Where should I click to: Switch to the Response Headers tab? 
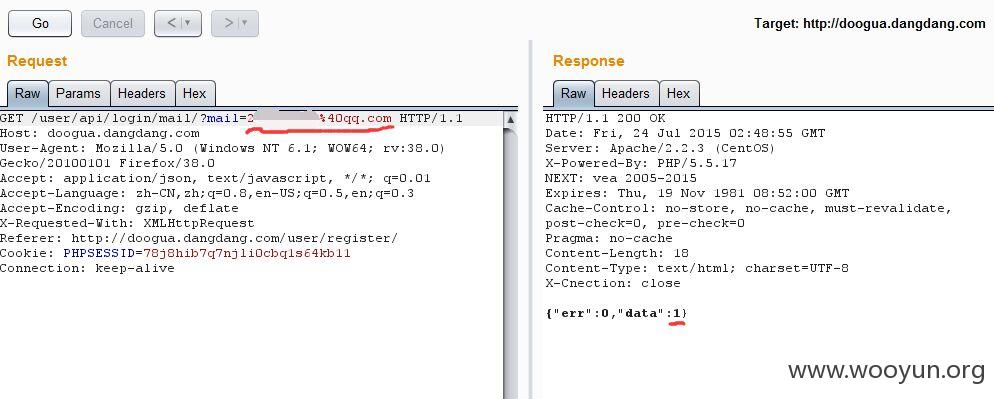coord(626,93)
